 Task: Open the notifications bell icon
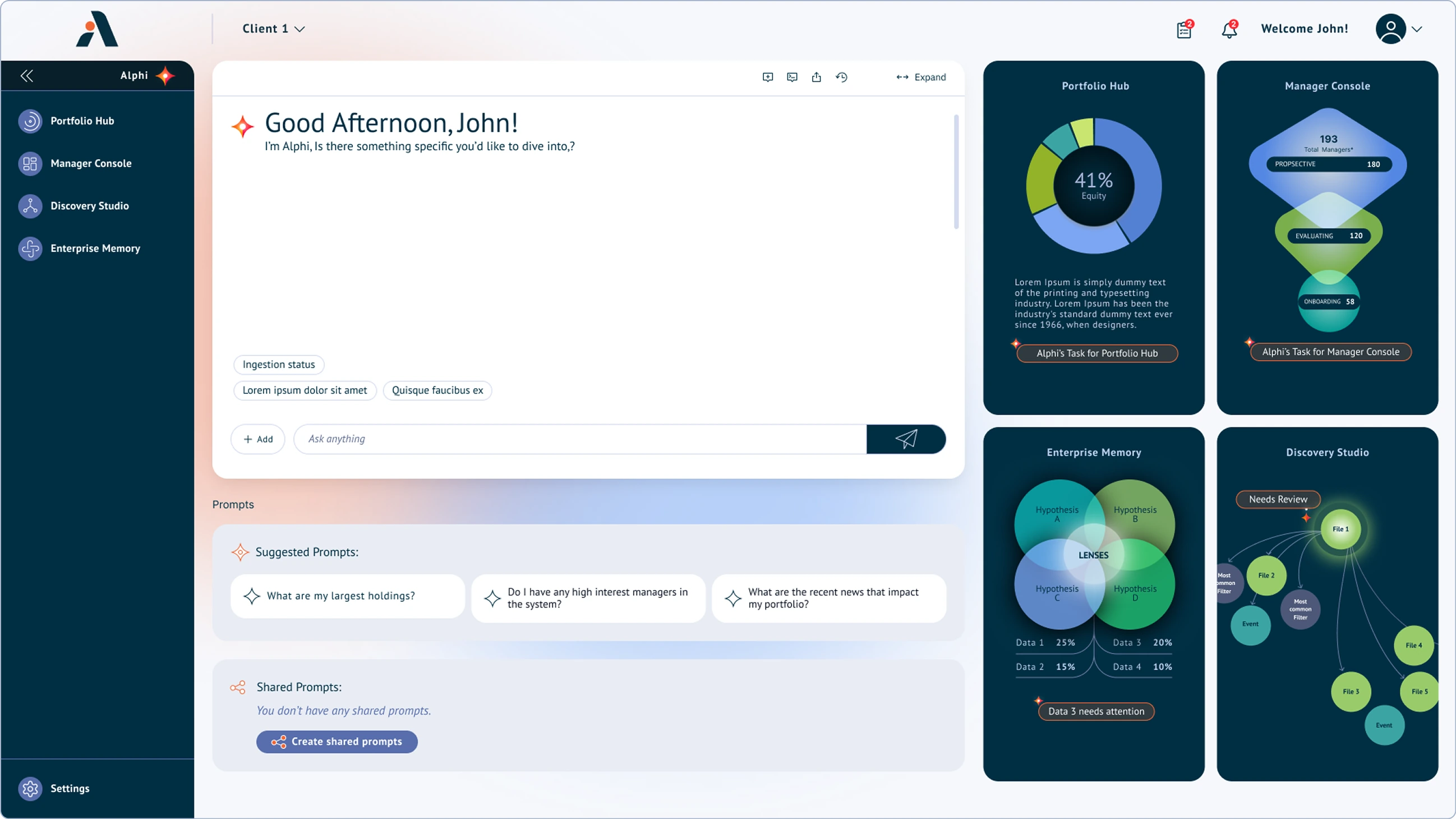pyautogui.click(x=1229, y=29)
